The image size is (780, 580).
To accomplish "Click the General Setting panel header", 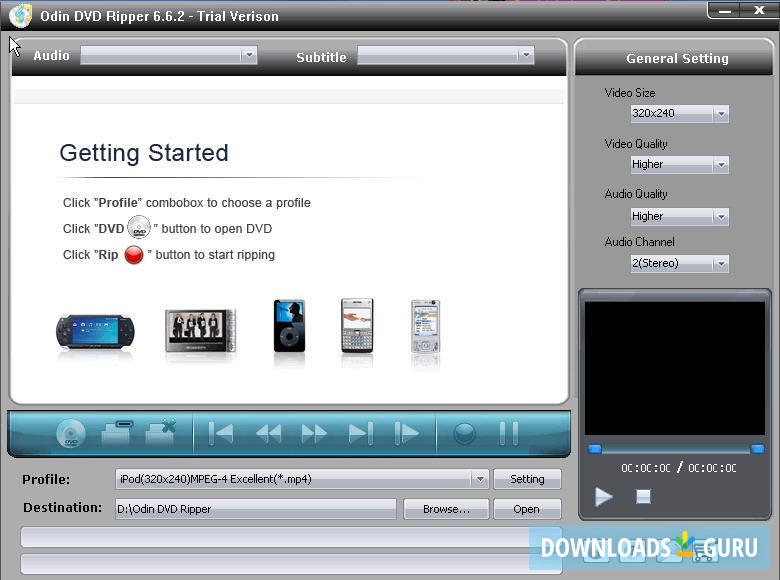I will point(675,58).
